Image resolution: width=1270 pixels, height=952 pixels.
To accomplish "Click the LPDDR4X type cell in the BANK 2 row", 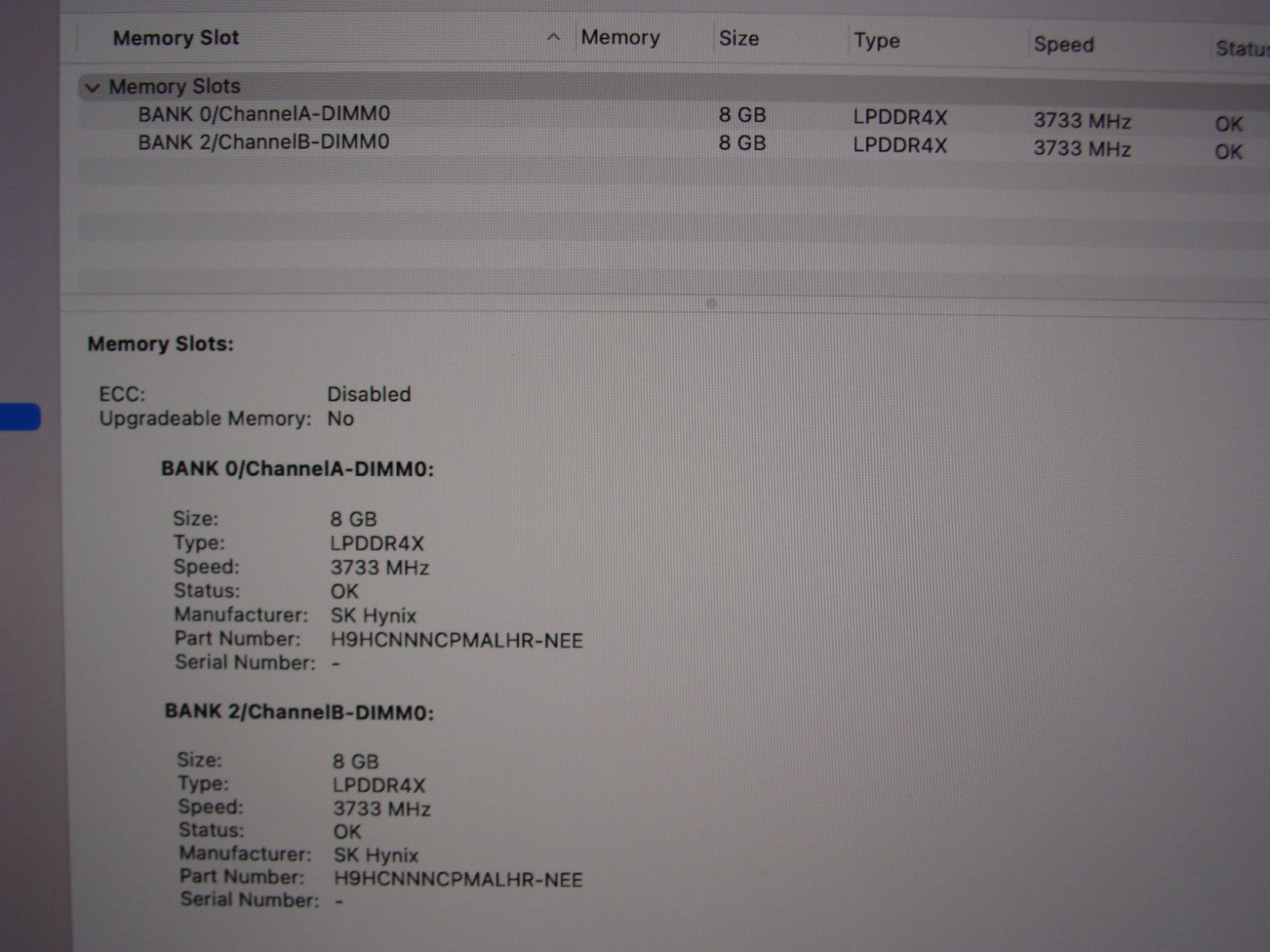I will [x=900, y=146].
